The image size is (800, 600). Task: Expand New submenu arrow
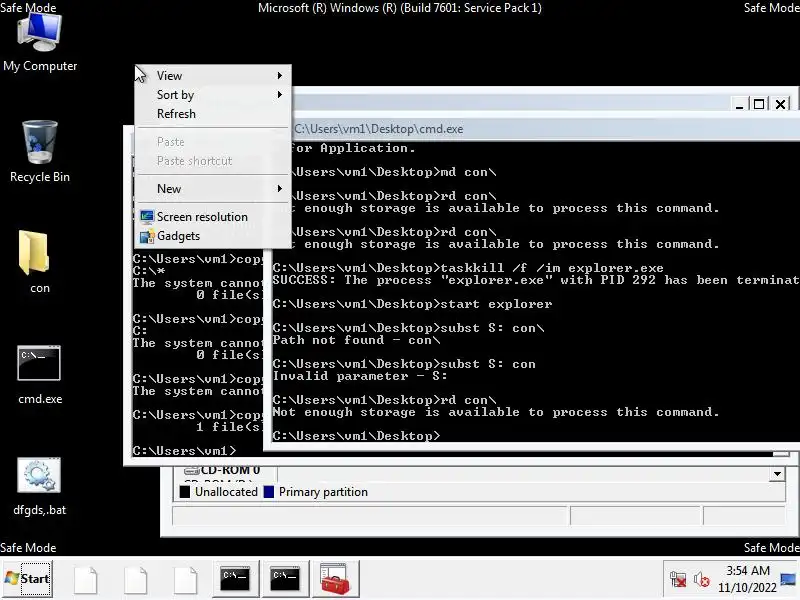[x=280, y=189]
